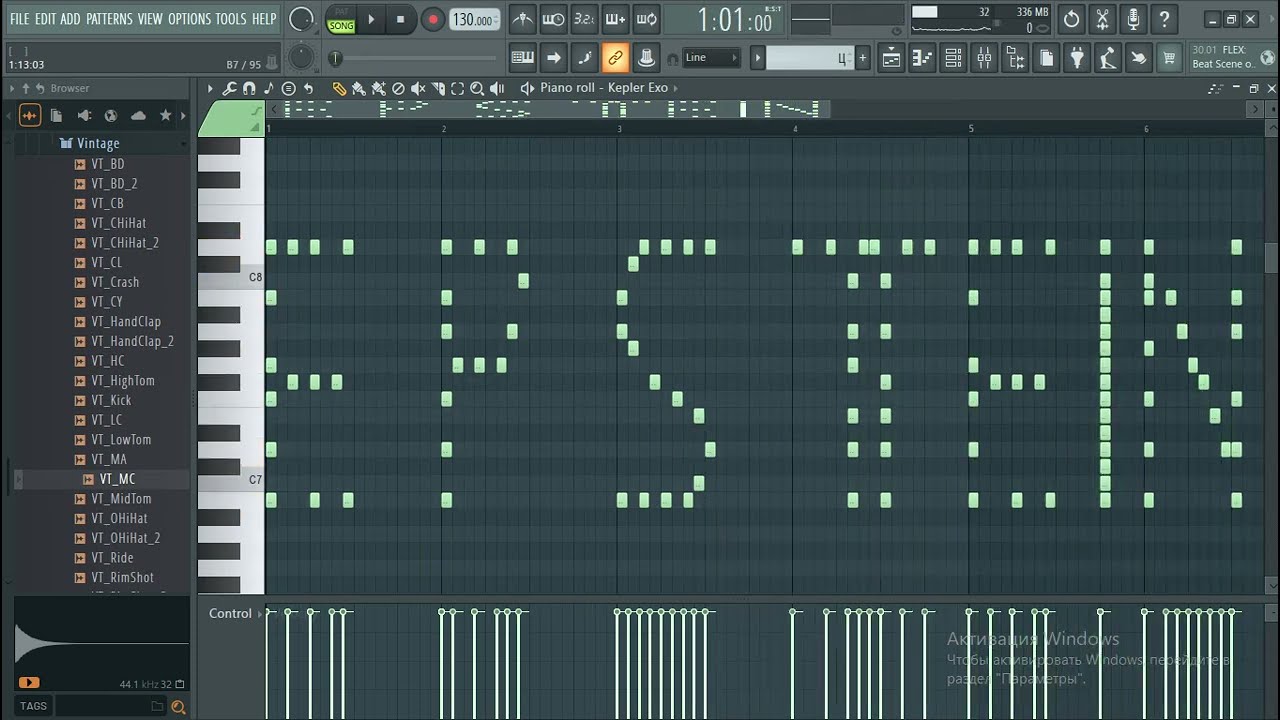Viewport: 1280px width, 720px height.
Task: Add a new pattern with plus button
Action: [x=862, y=58]
